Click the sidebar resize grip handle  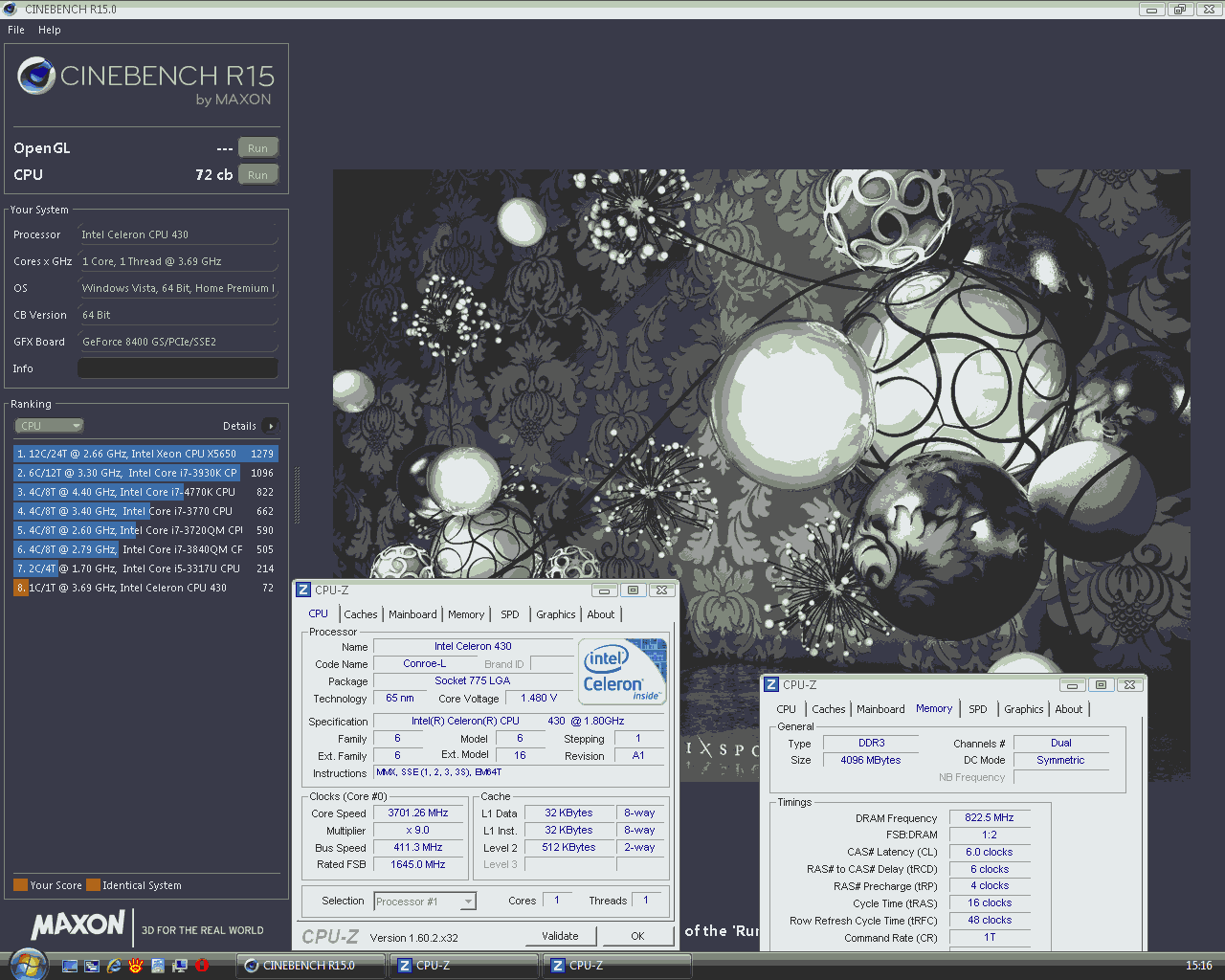tap(297, 495)
